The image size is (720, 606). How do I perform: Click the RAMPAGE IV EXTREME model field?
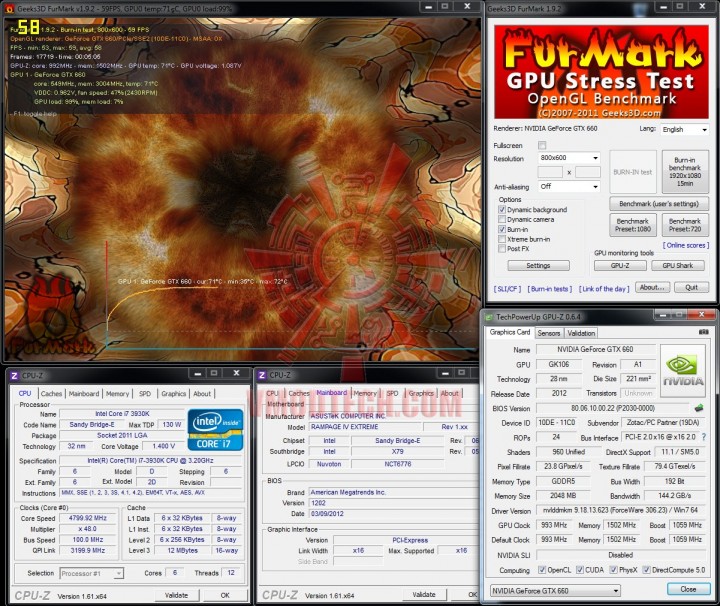(365, 426)
